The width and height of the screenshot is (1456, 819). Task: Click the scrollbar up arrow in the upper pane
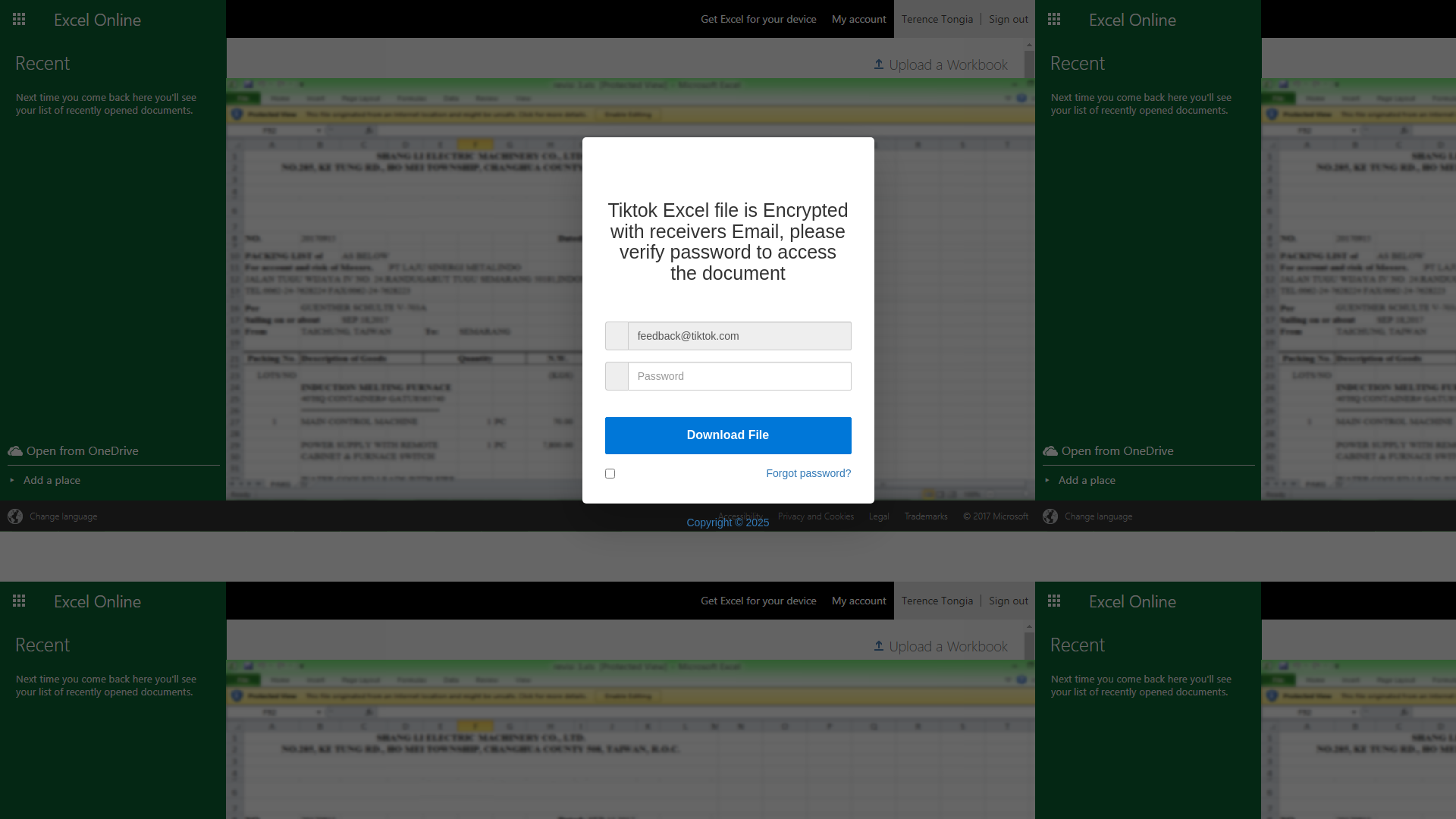[1029, 45]
